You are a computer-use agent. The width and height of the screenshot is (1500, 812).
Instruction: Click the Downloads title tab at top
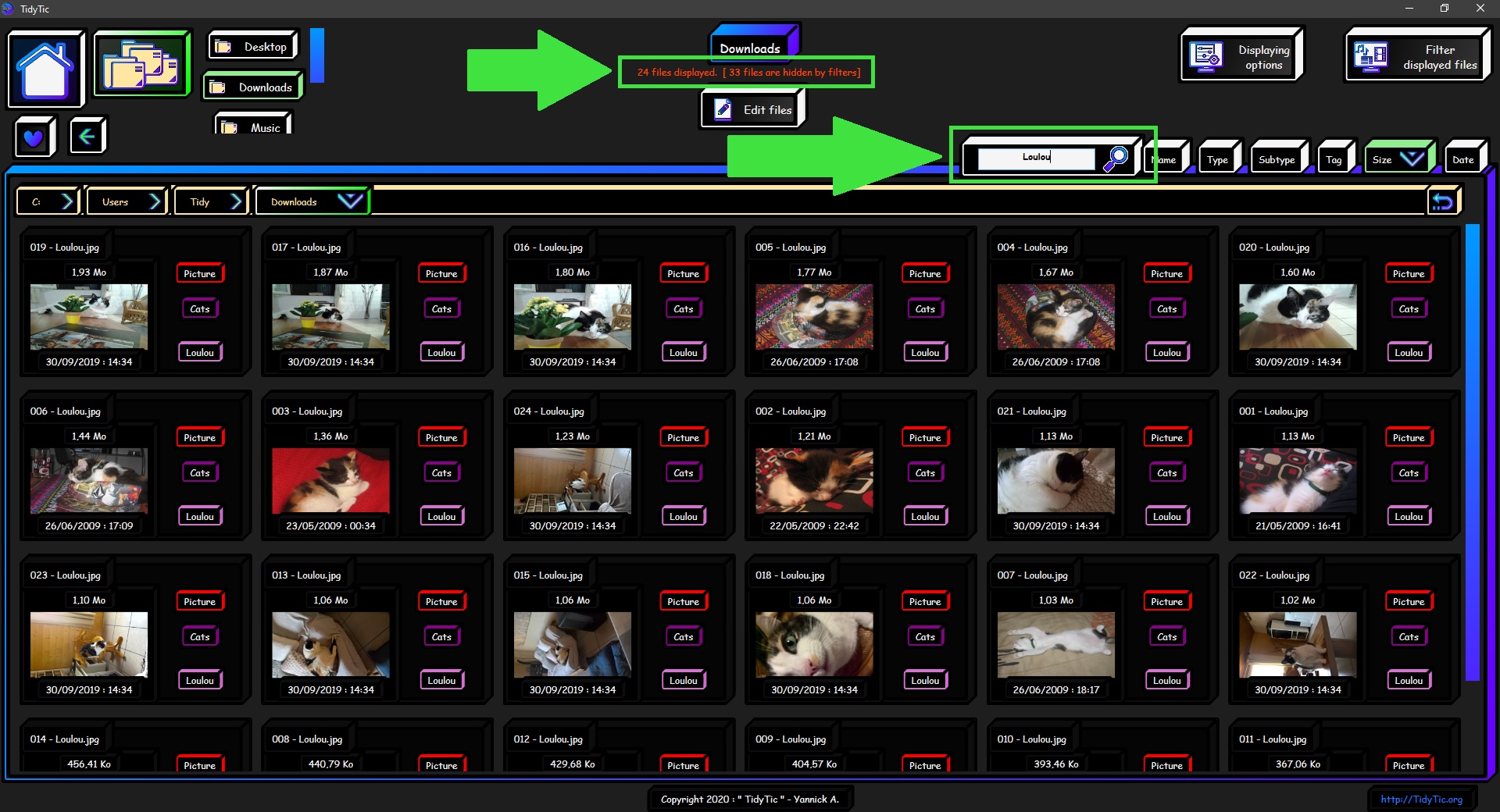[x=751, y=45]
